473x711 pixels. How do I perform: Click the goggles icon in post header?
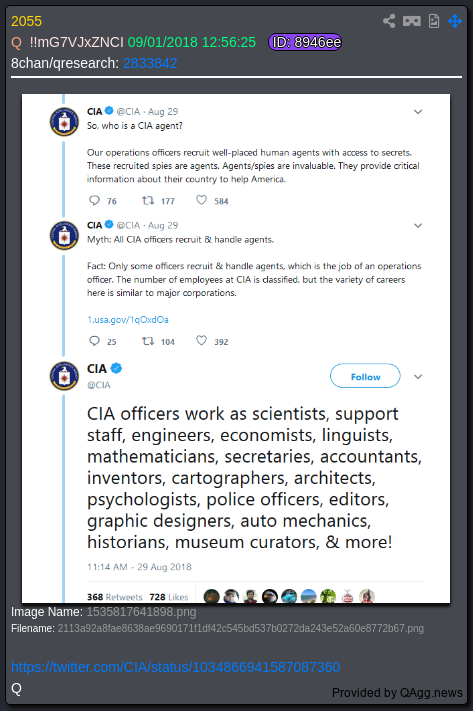coord(412,21)
